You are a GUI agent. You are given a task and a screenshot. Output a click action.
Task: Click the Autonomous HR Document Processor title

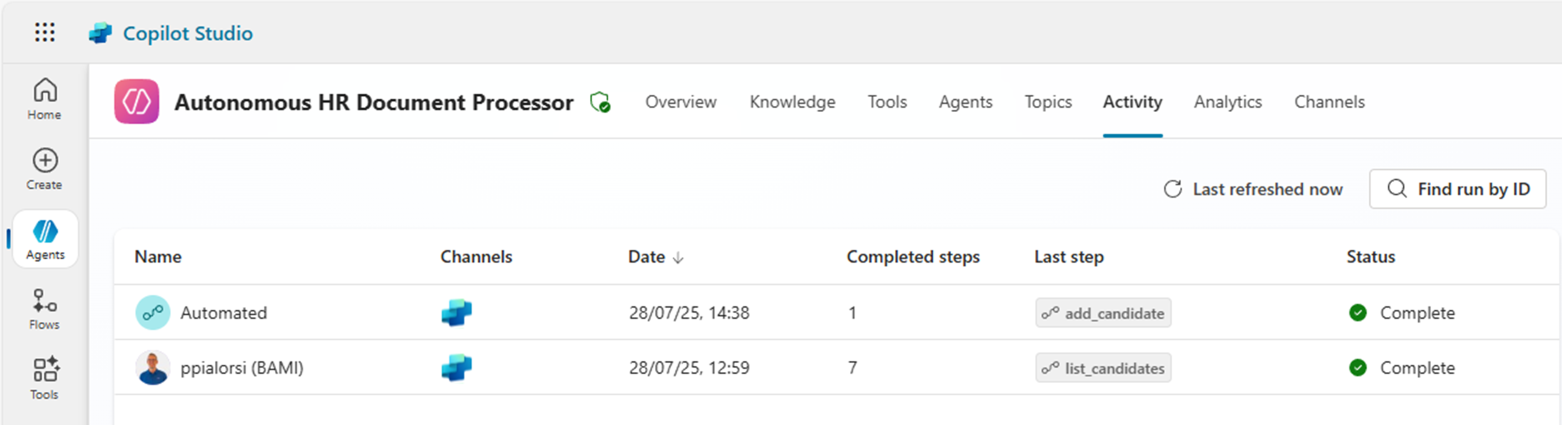[x=374, y=102]
